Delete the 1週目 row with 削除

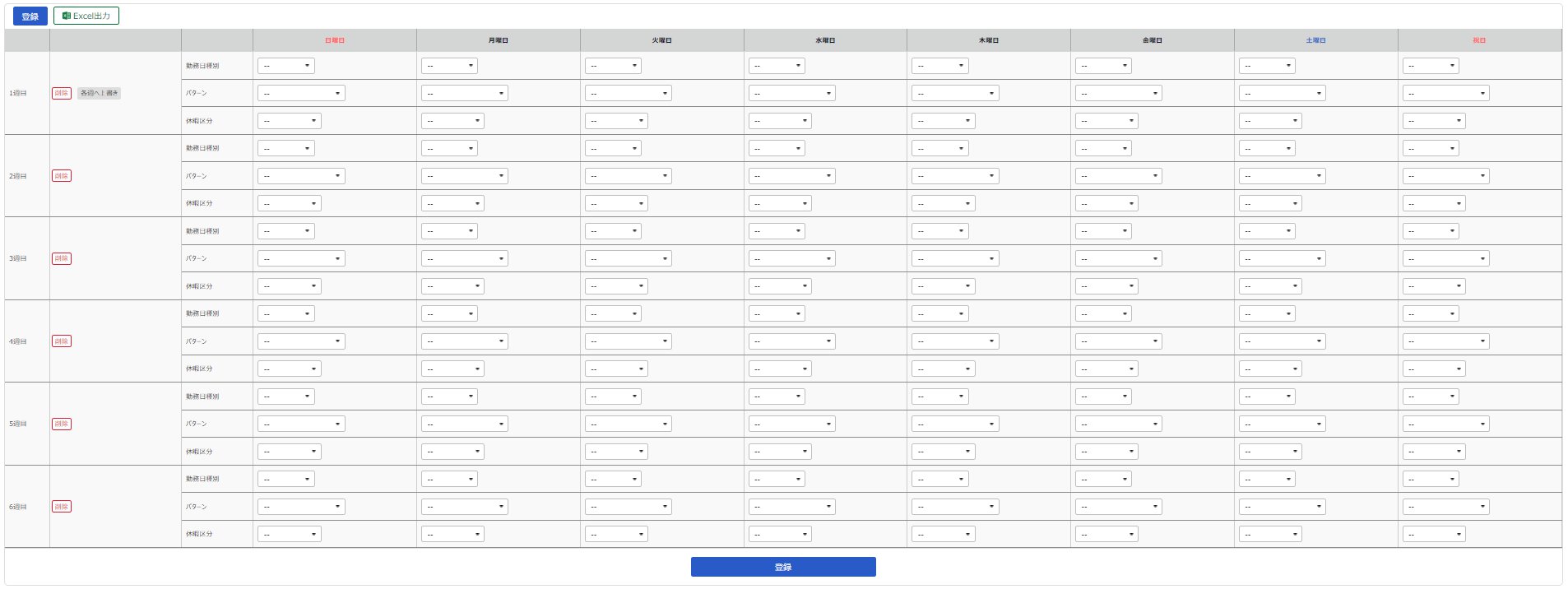pyautogui.click(x=62, y=93)
